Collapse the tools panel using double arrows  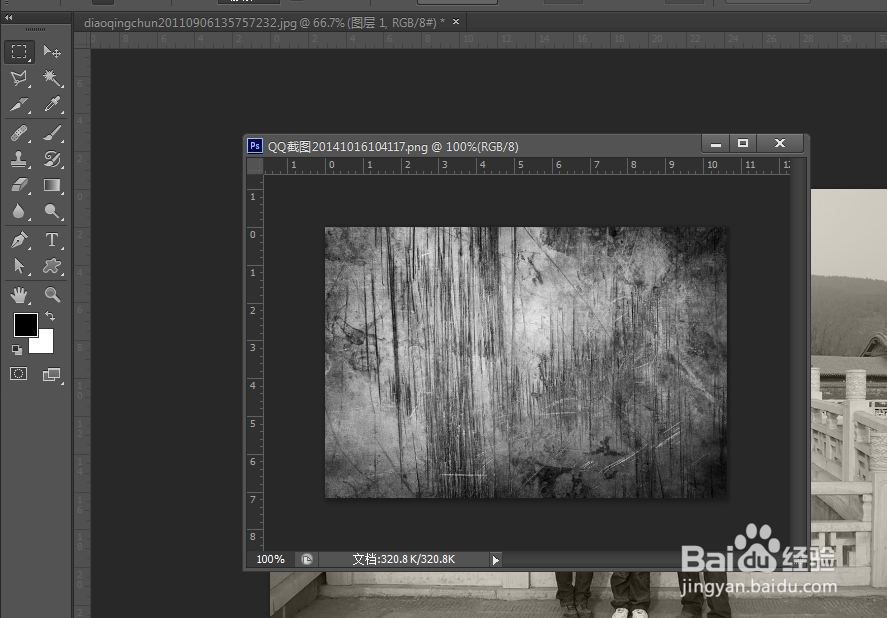[x=8, y=18]
